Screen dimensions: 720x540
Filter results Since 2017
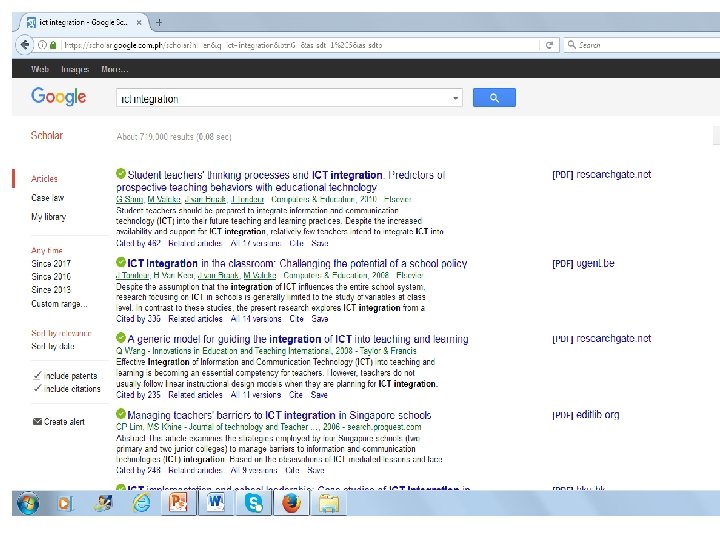coord(51,264)
